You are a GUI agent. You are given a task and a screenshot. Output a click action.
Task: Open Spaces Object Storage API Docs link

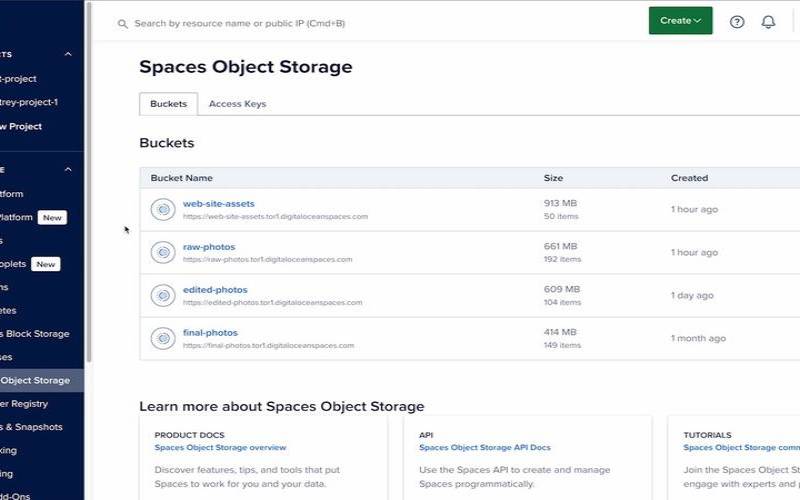tap(484, 448)
